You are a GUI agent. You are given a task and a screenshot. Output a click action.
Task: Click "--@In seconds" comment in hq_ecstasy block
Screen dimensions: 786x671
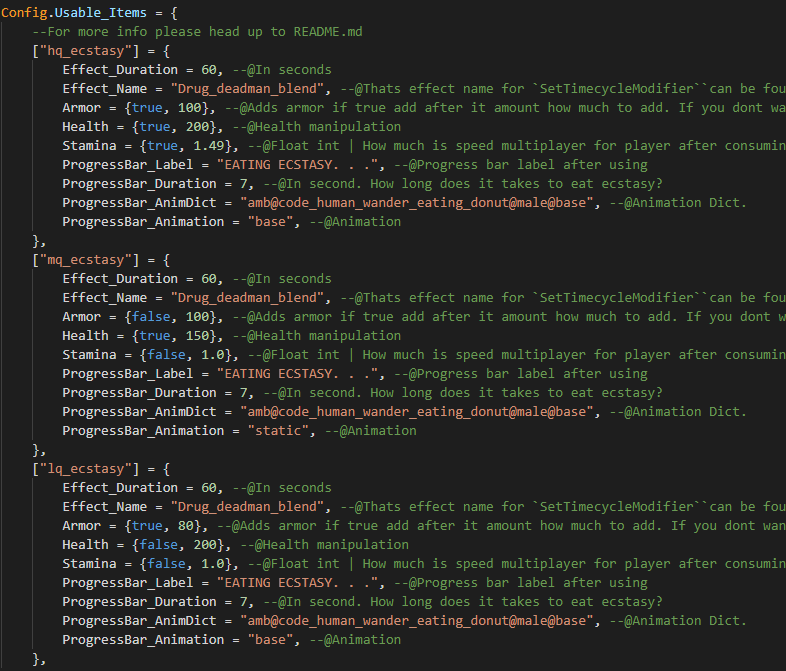click(x=282, y=70)
